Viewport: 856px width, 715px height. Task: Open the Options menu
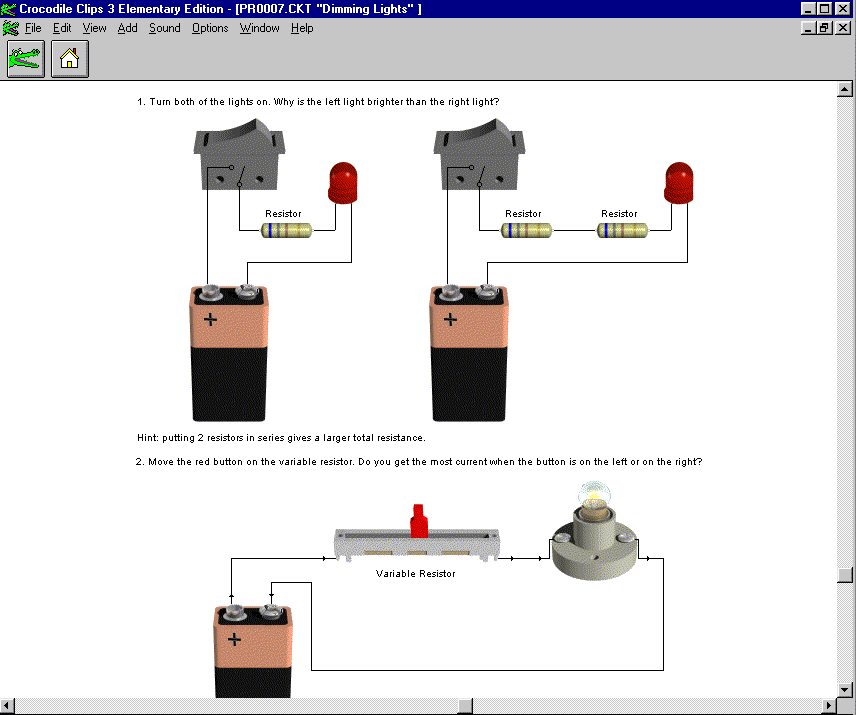210,28
